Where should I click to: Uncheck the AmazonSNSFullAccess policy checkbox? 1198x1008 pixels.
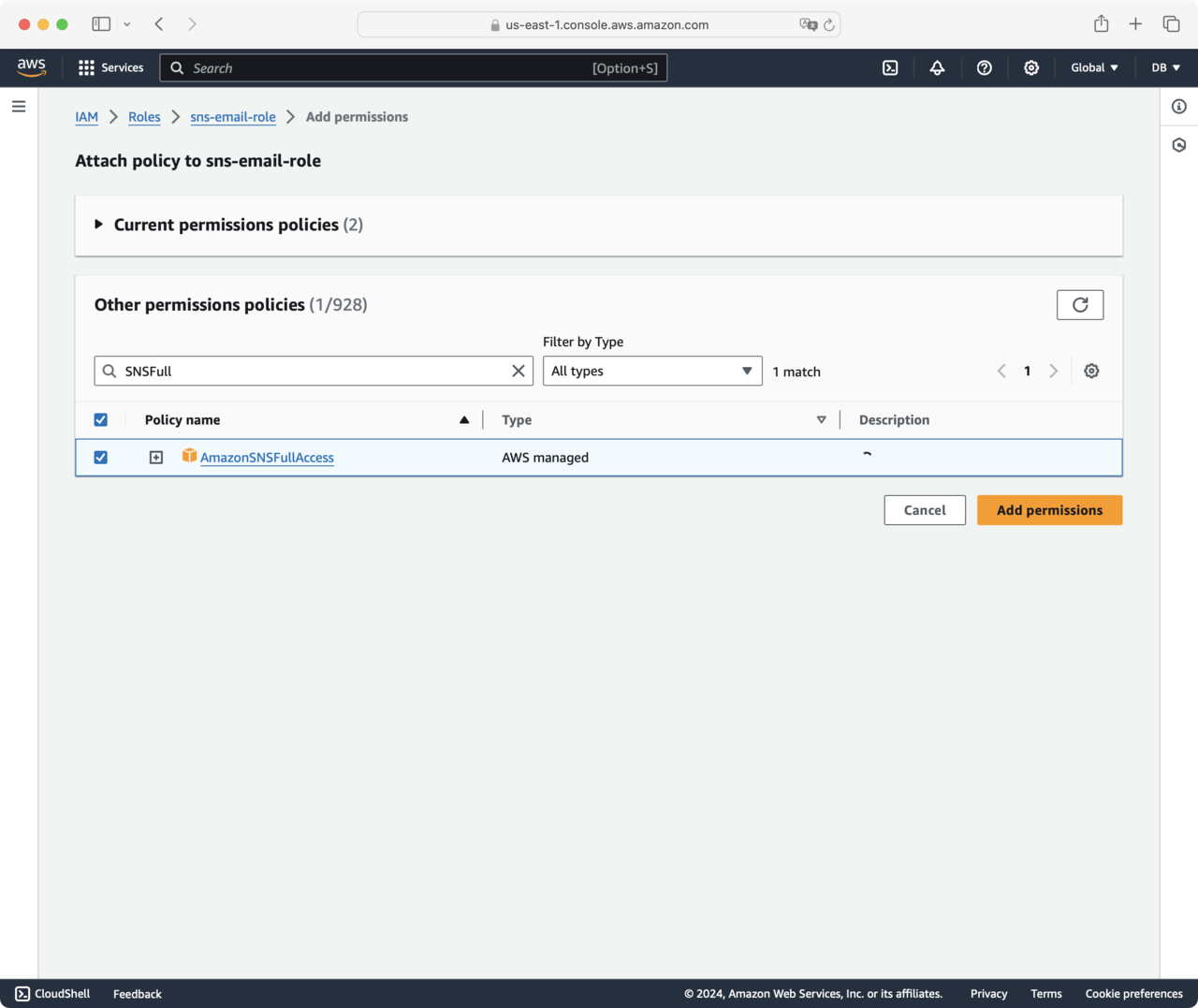(101, 458)
